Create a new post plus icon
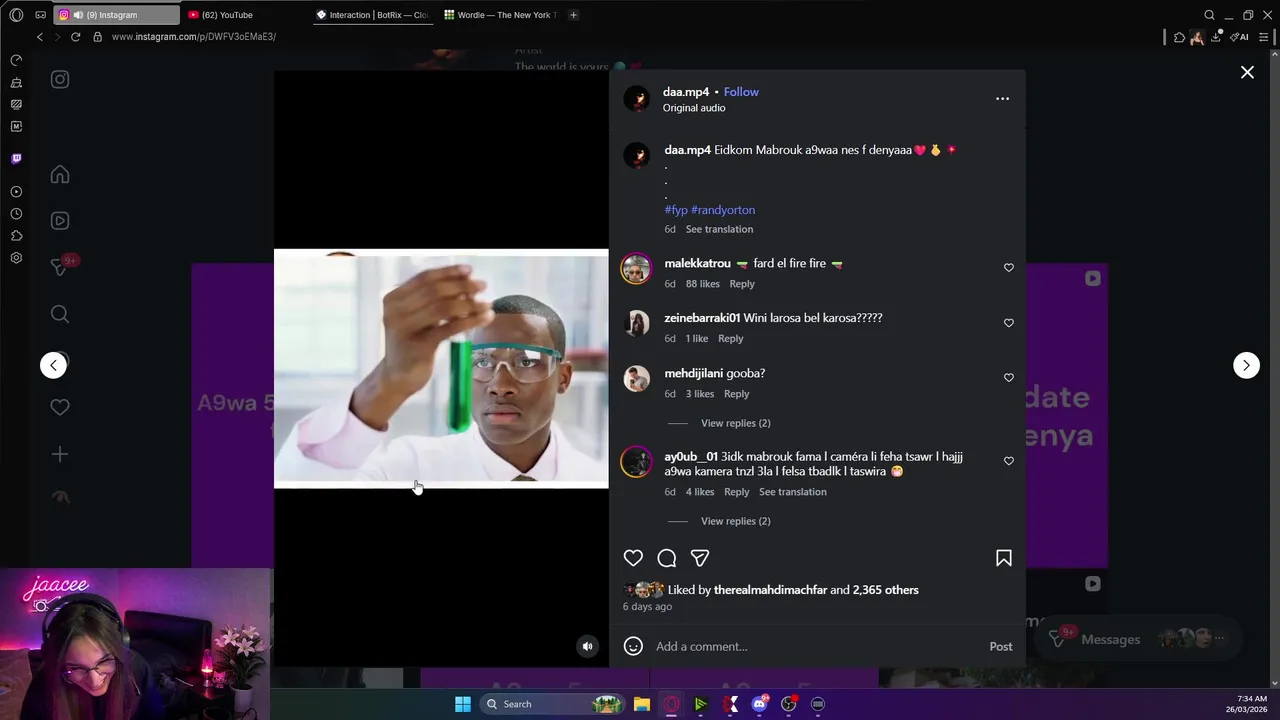The width and height of the screenshot is (1280, 720). [60, 454]
